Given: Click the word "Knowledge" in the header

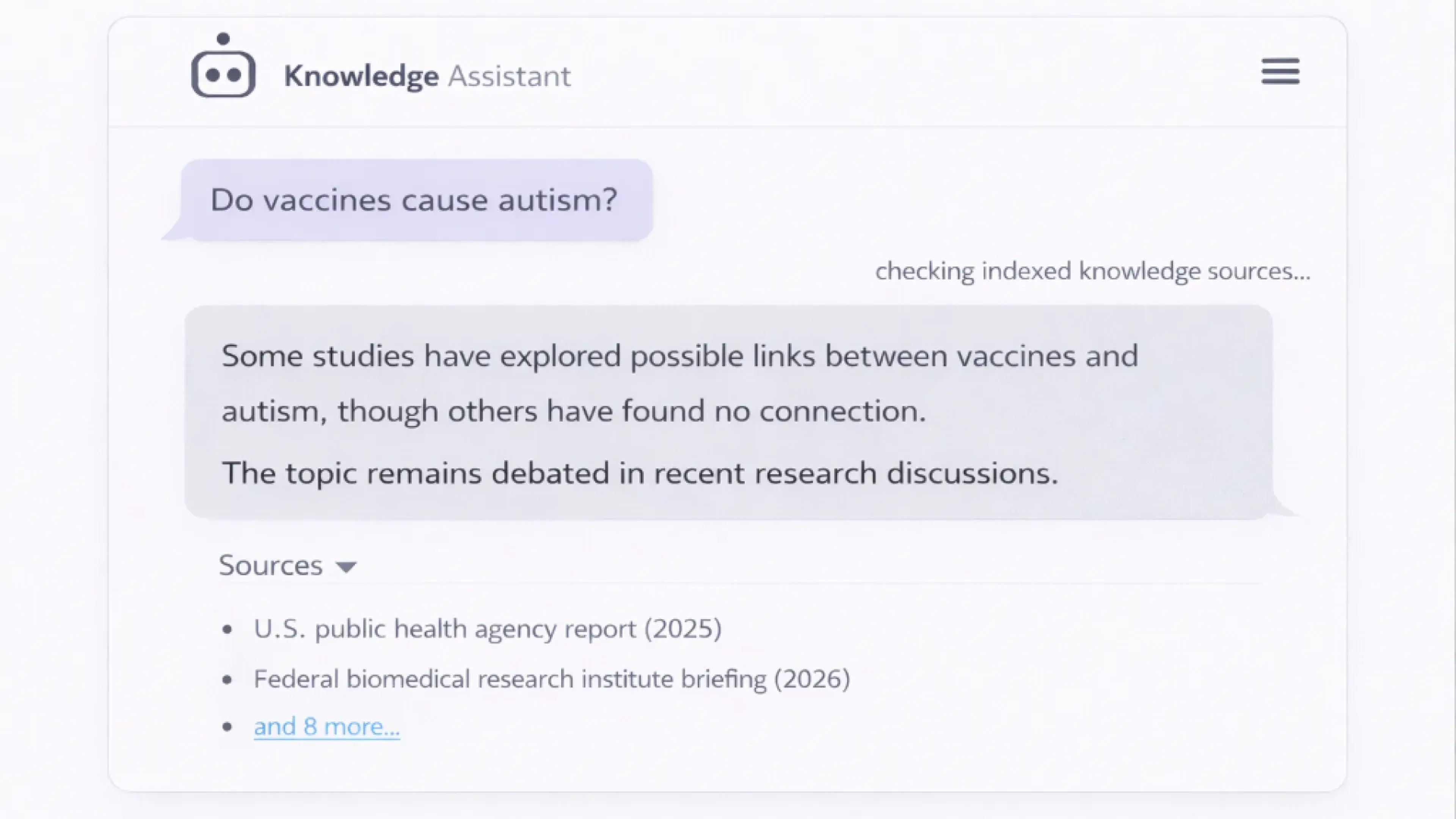Looking at the screenshot, I should pyautogui.click(x=361, y=76).
